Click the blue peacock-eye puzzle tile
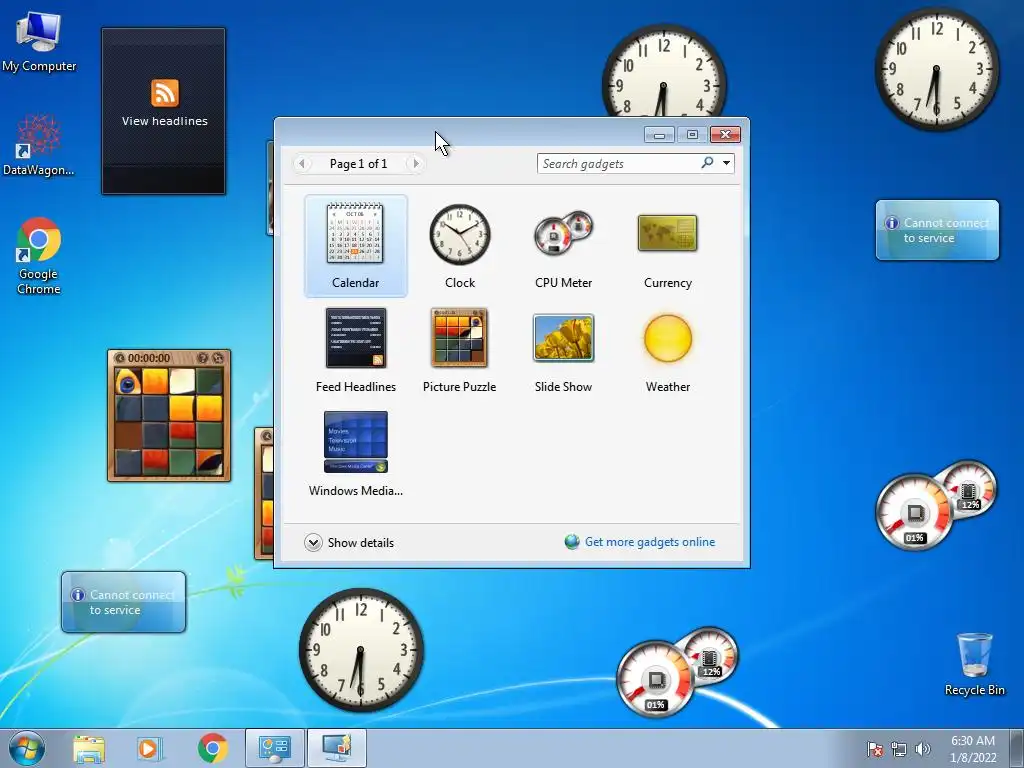The image size is (1024, 768). tap(128, 382)
